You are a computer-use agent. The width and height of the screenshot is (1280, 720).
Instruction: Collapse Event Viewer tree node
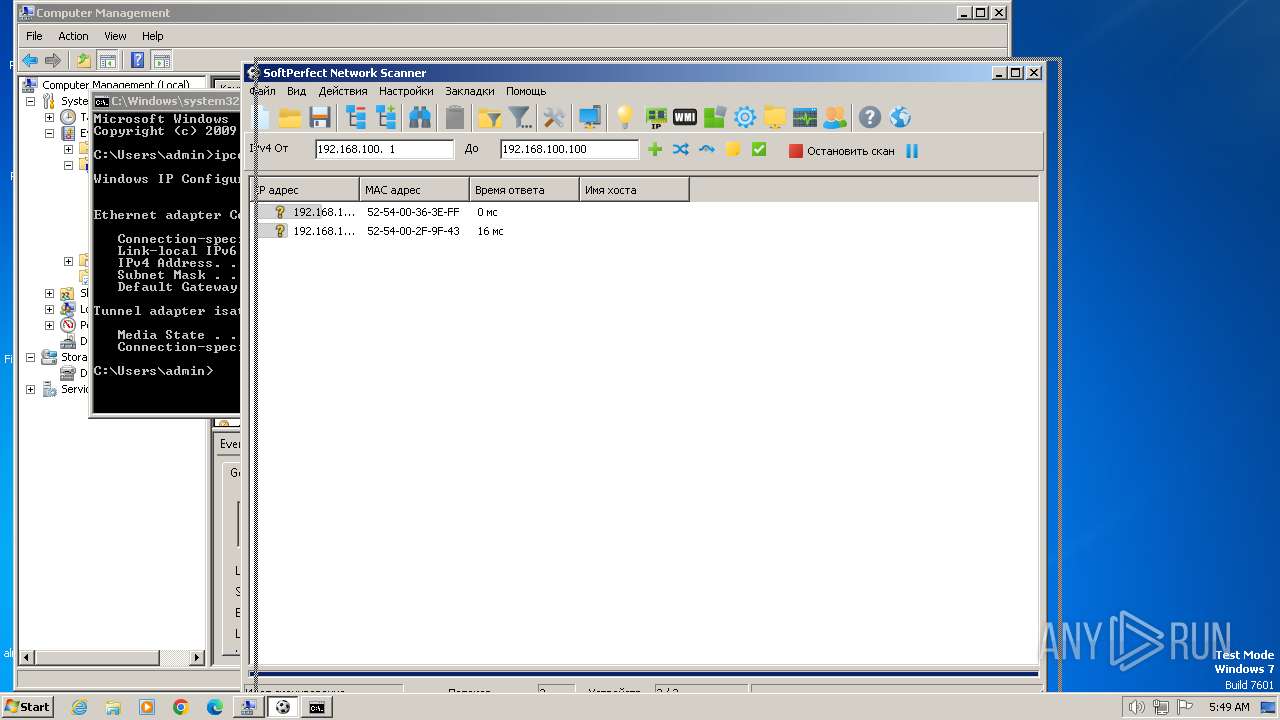pyautogui.click(x=49, y=133)
